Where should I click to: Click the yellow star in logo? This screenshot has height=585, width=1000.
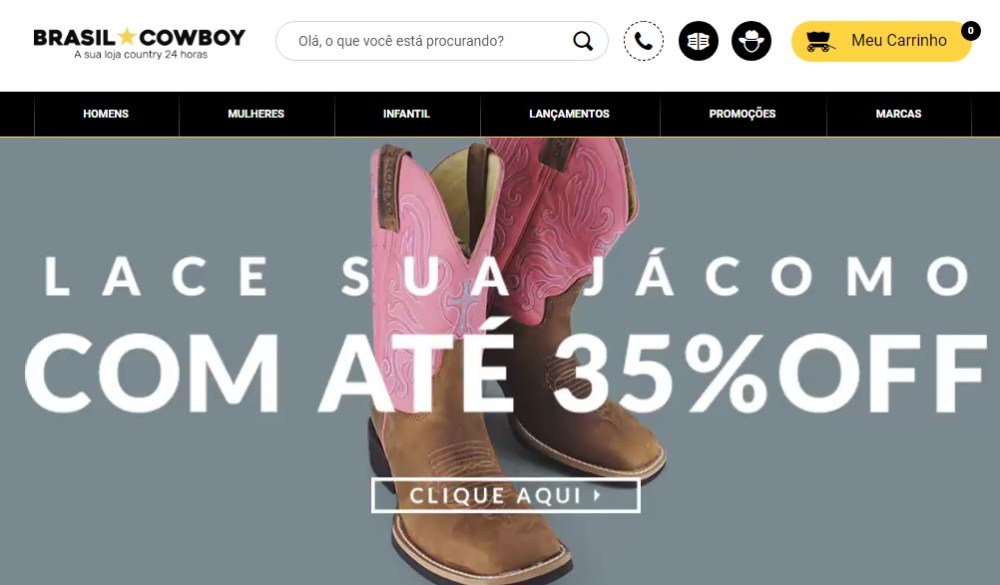(127, 36)
